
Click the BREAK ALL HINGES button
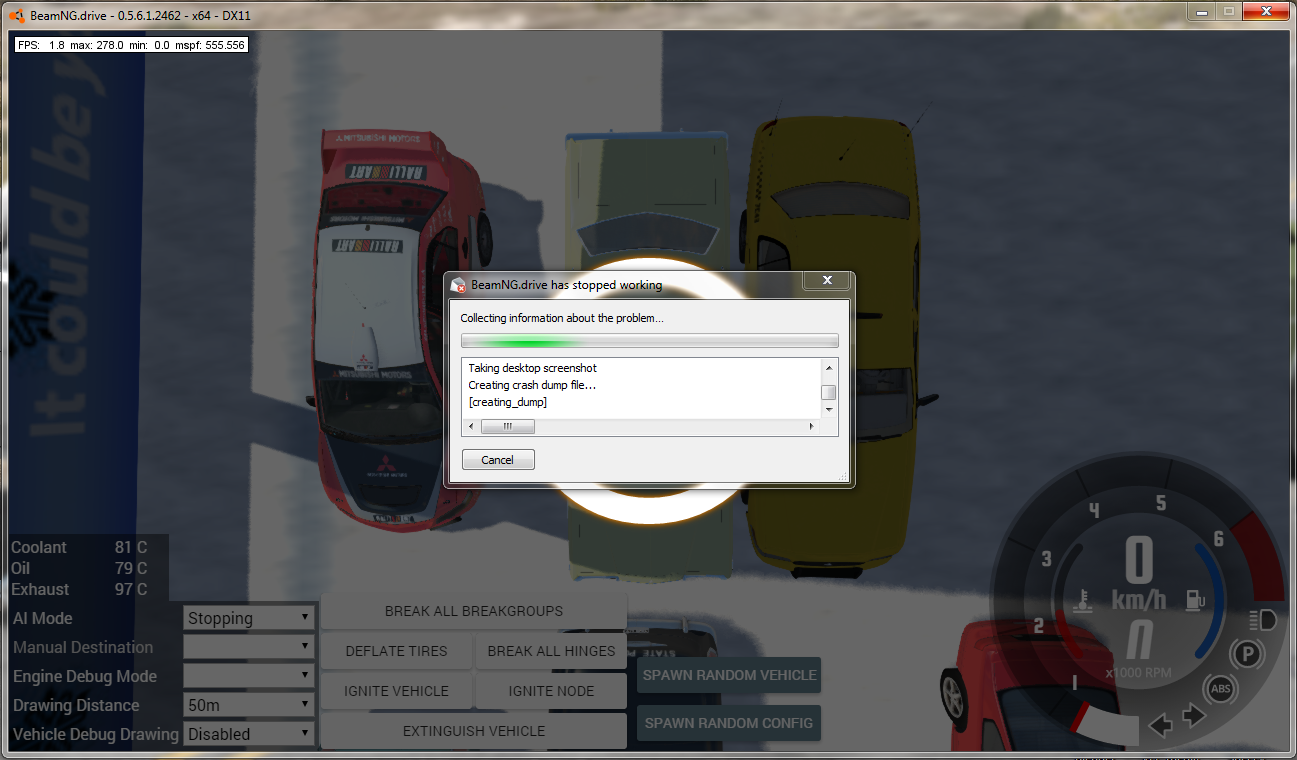[552, 651]
